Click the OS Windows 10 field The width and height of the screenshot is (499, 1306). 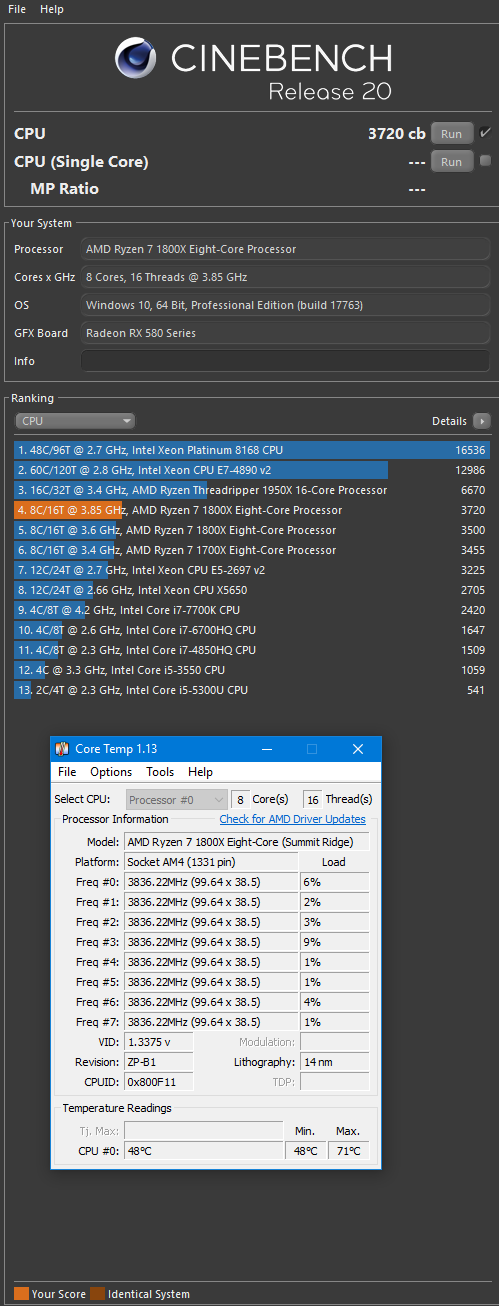click(285, 305)
